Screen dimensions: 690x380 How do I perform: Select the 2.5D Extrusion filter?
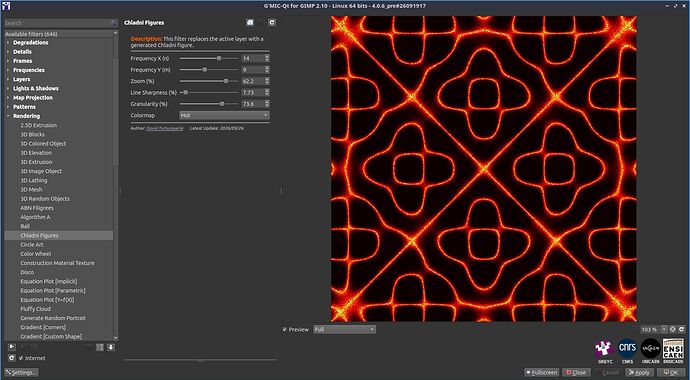point(39,125)
